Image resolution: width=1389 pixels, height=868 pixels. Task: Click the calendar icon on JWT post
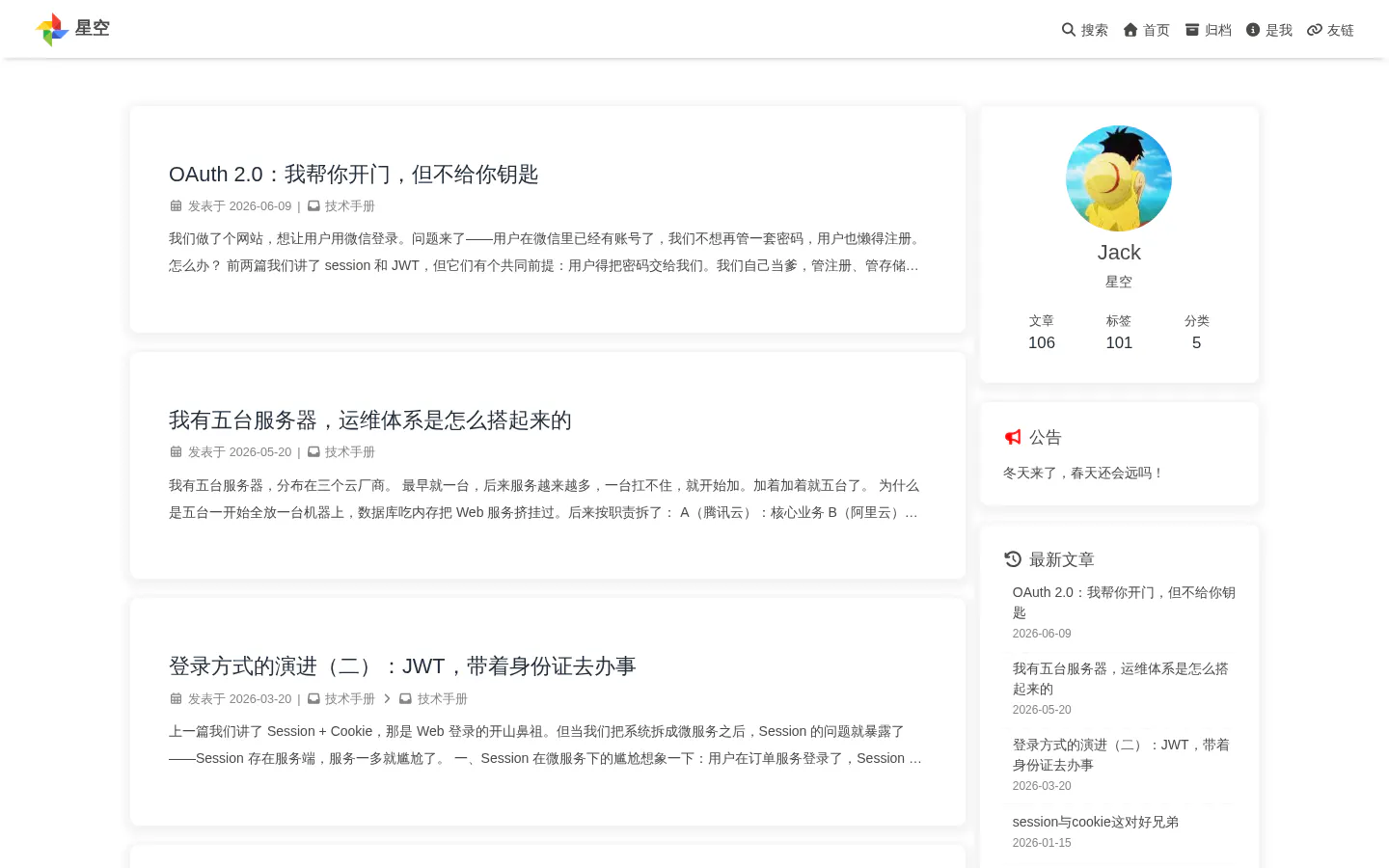point(176,698)
